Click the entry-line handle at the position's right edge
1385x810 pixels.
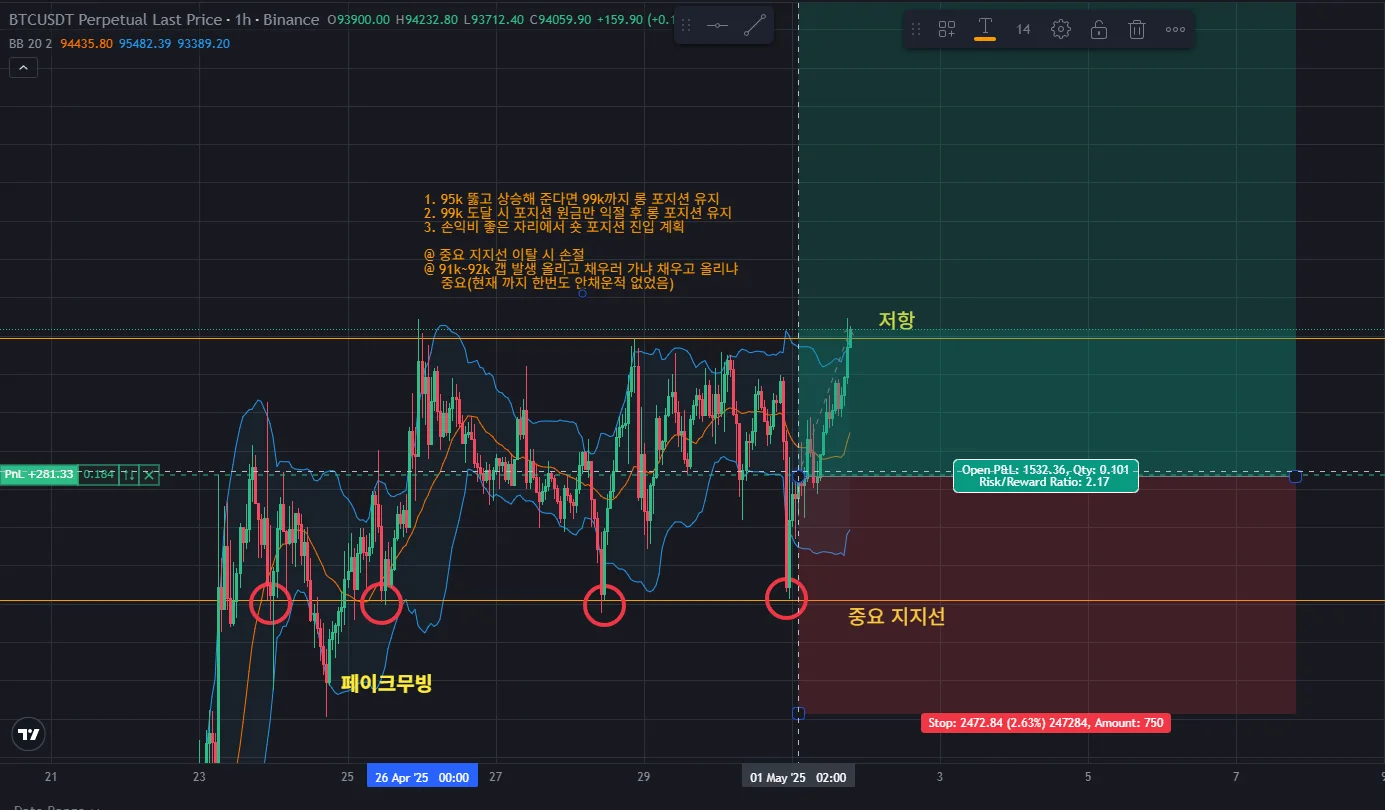pyautogui.click(x=1296, y=477)
